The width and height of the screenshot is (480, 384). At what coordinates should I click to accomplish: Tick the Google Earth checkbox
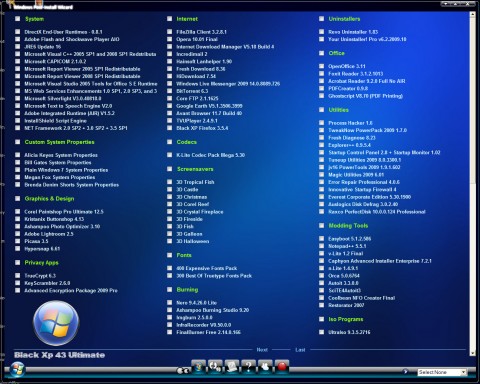[x=170, y=106]
